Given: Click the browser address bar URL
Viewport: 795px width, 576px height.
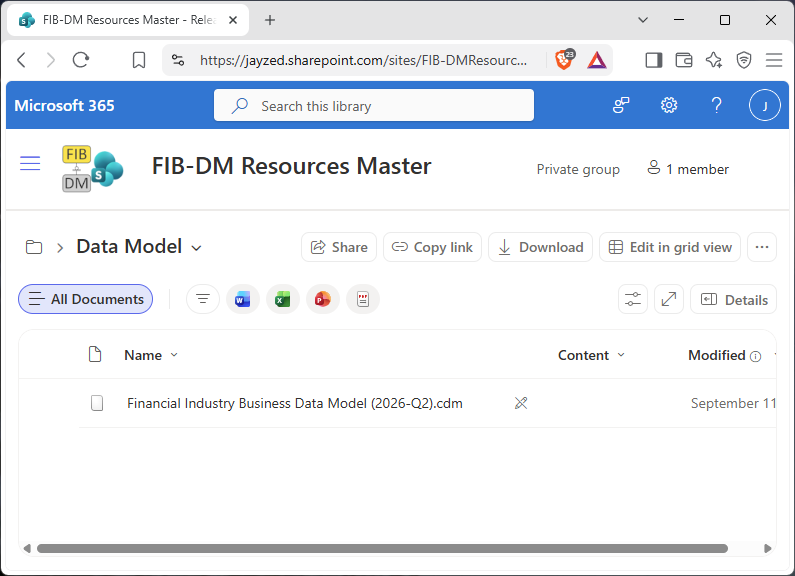Looking at the screenshot, I should [x=363, y=60].
